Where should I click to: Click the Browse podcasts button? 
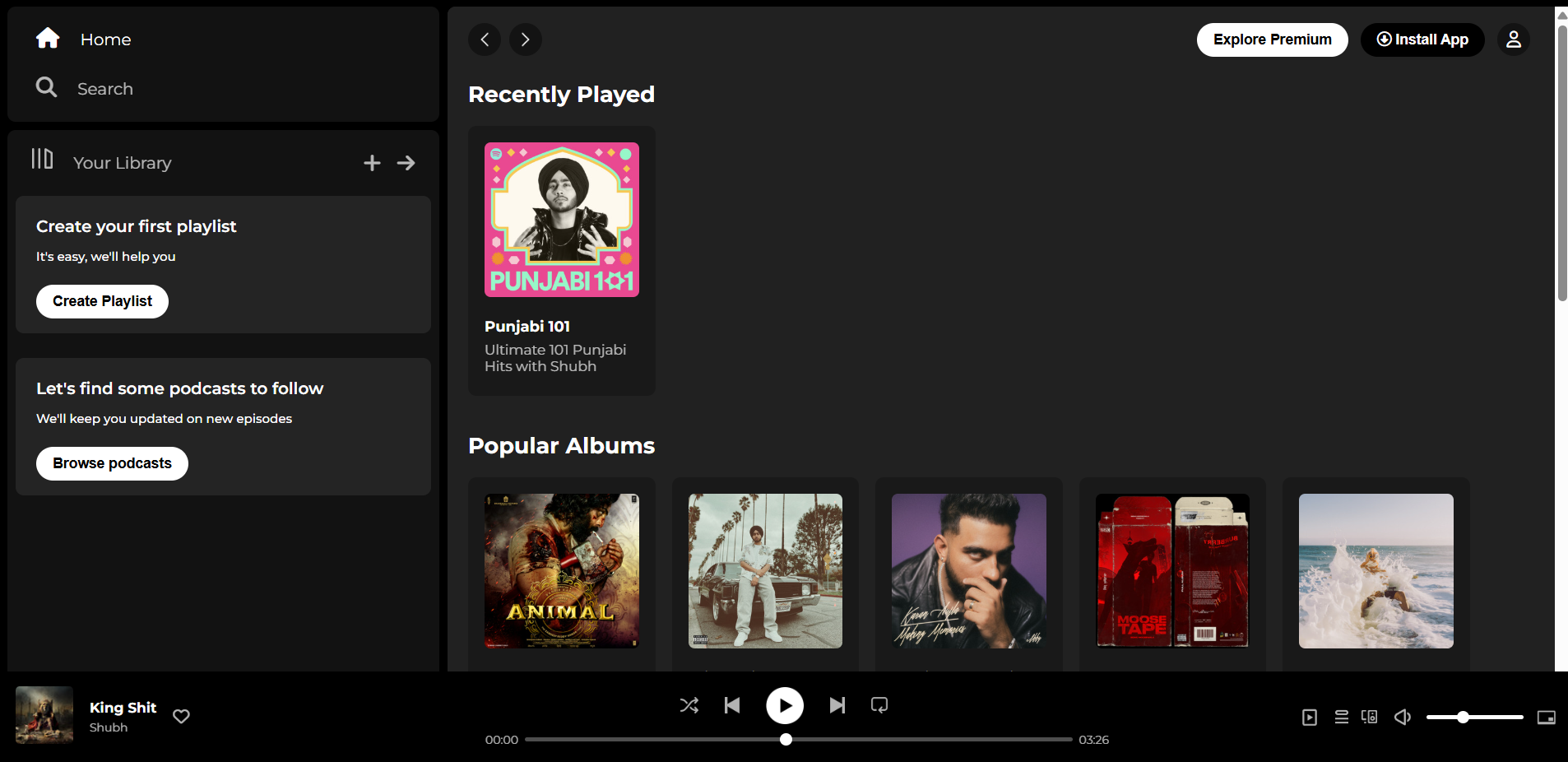112,463
